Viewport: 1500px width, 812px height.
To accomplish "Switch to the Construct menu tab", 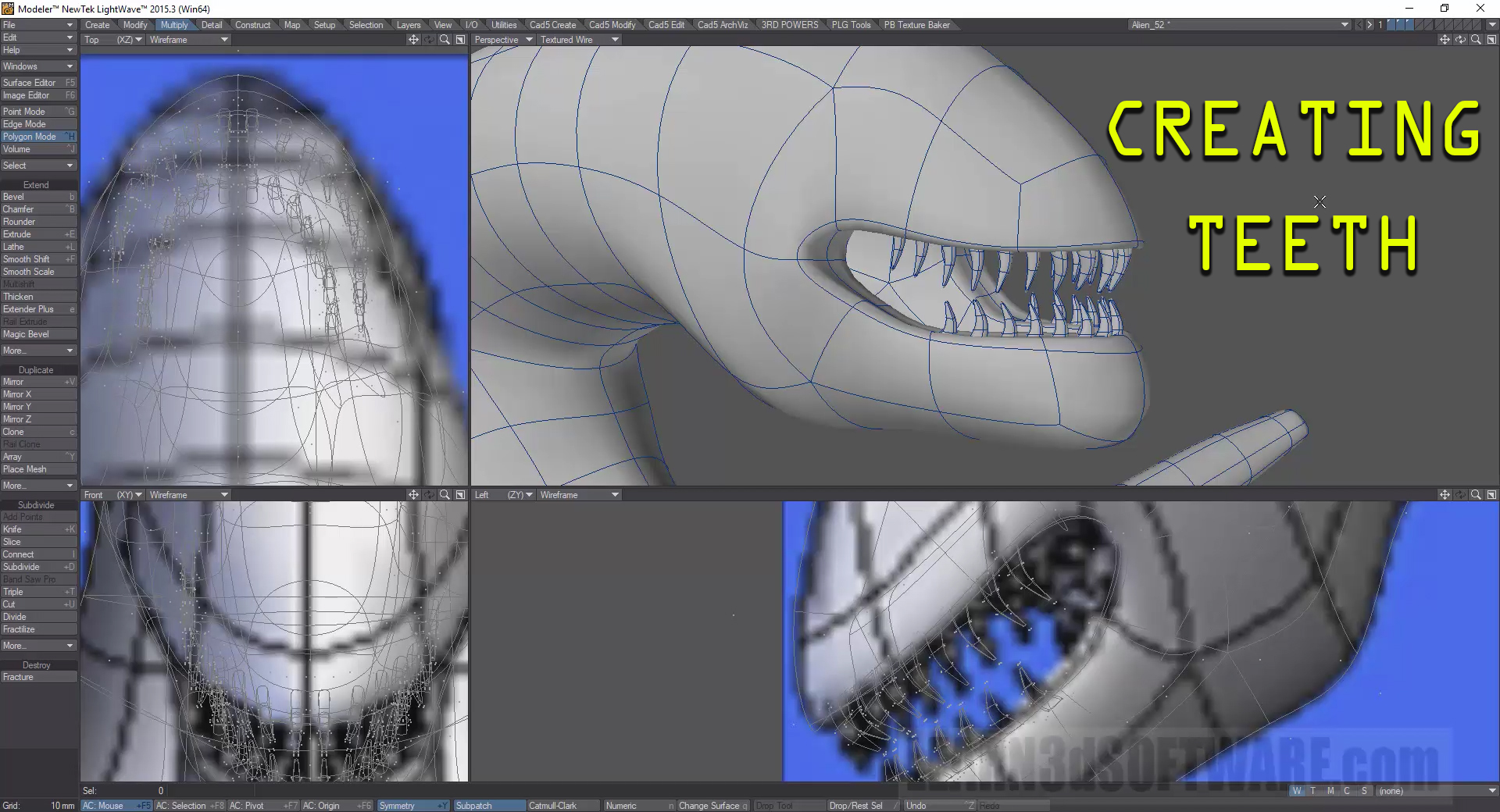I will point(253,24).
